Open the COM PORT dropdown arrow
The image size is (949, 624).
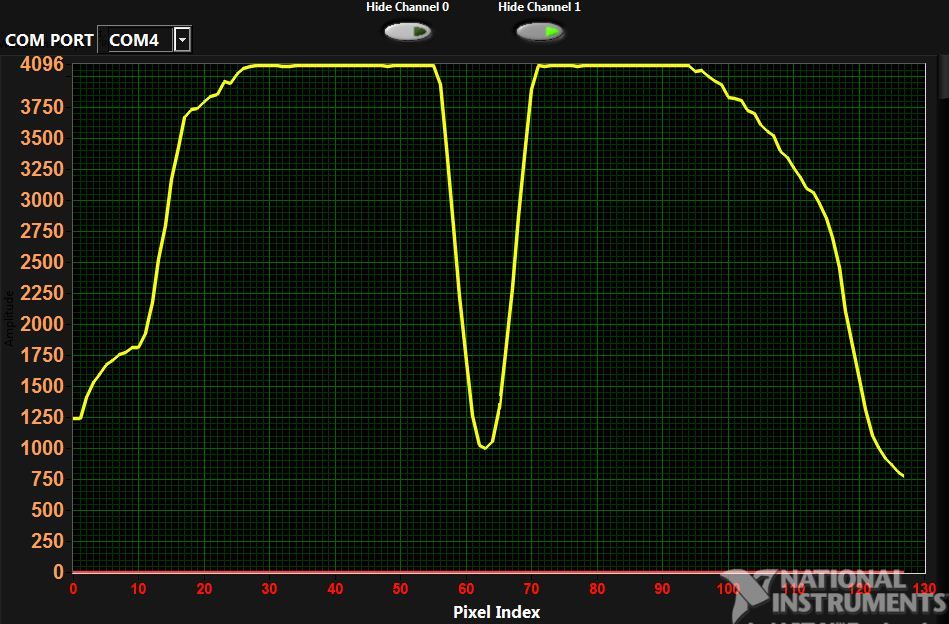click(182, 40)
